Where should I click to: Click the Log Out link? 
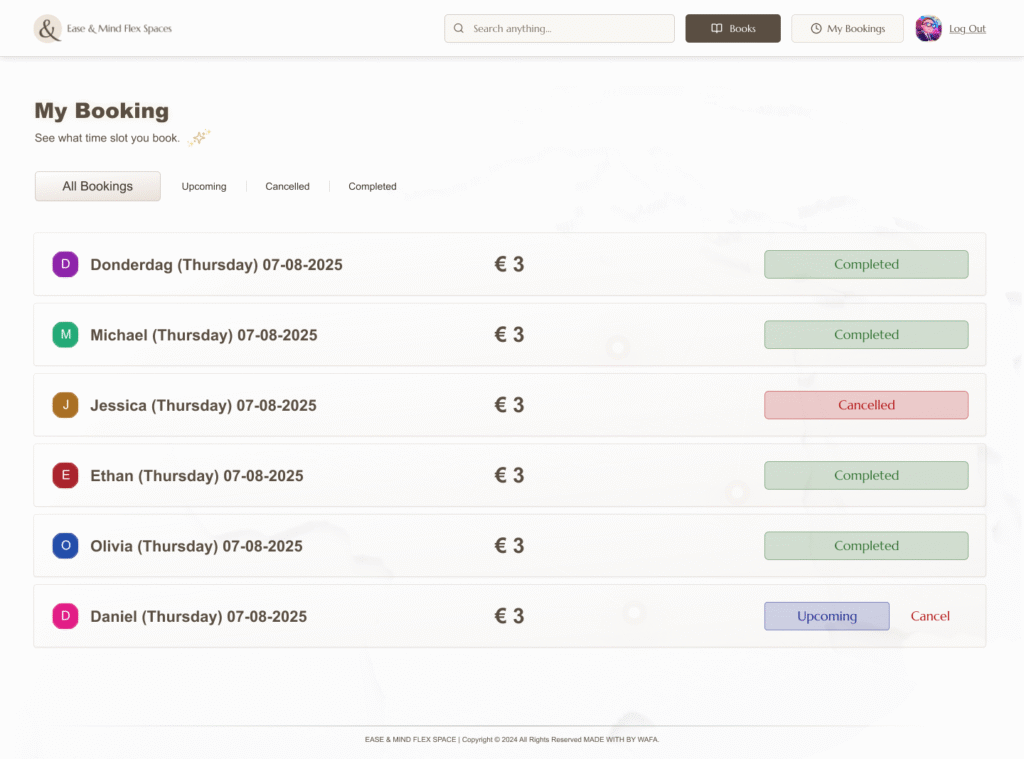[967, 29]
